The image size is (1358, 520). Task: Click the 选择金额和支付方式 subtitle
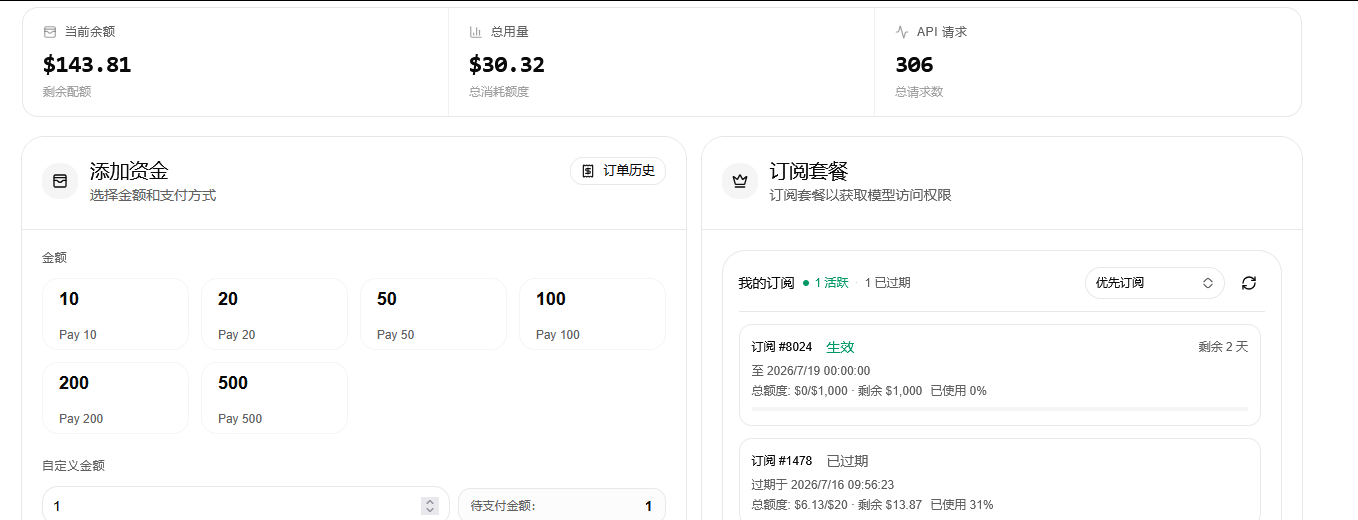[x=153, y=196]
